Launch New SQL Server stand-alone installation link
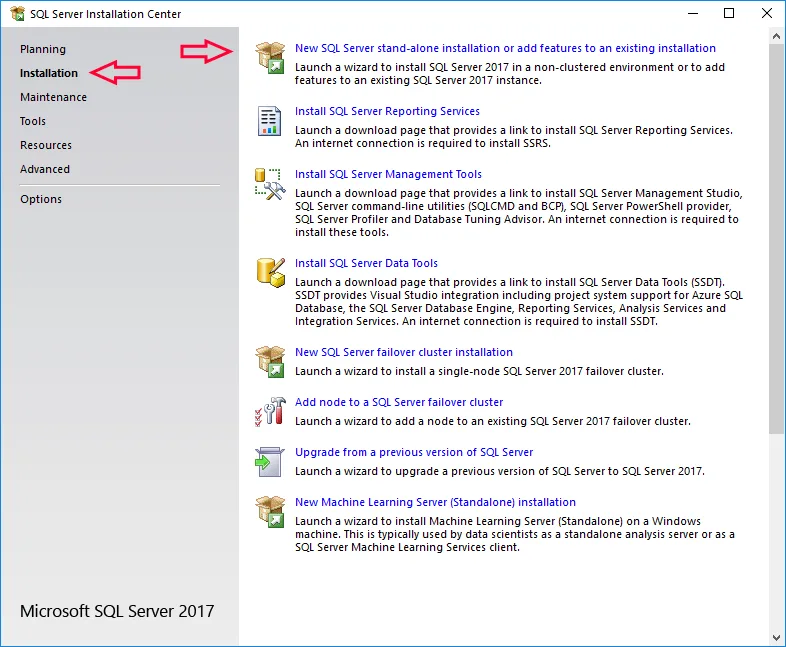The image size is (786, 647). click(x=505, y=48)
